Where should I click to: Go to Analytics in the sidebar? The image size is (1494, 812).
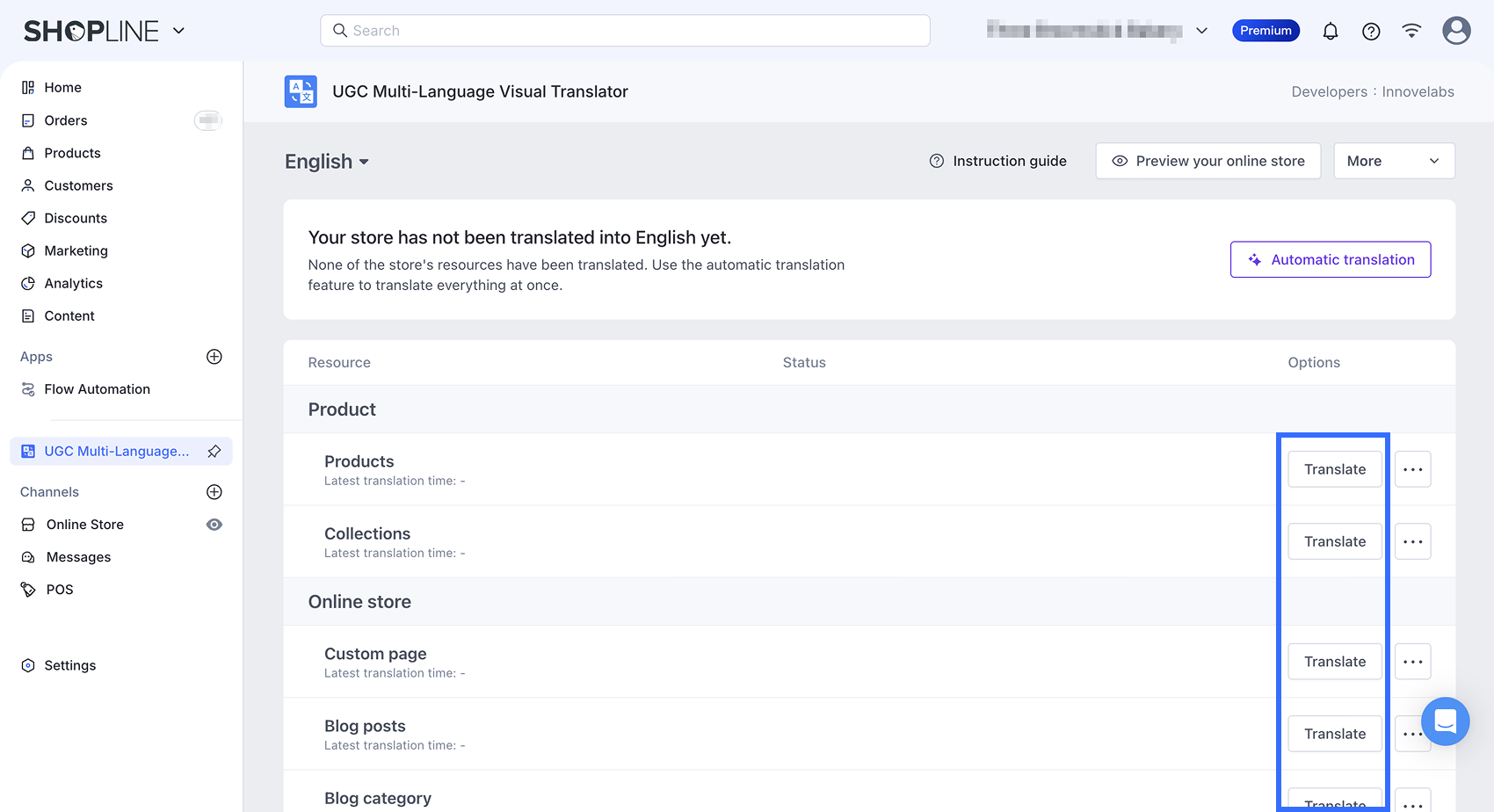pyautogui.click(x=74, y=284)
